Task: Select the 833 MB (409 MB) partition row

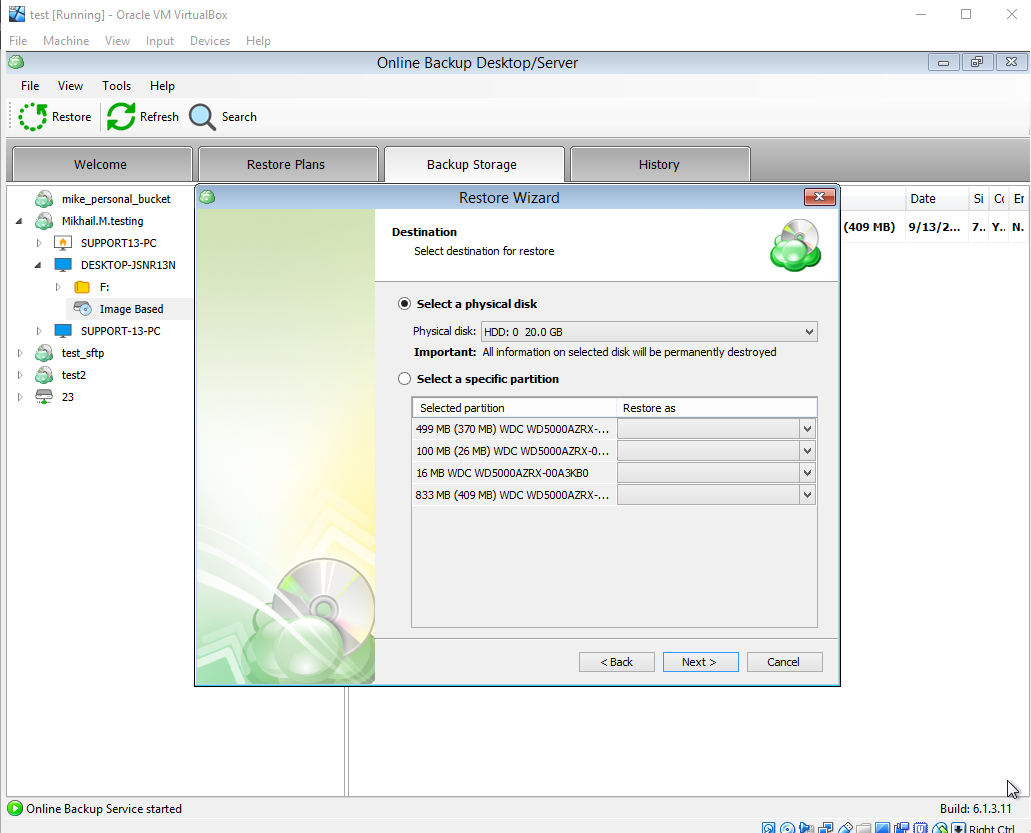Action: coord(514,495)
